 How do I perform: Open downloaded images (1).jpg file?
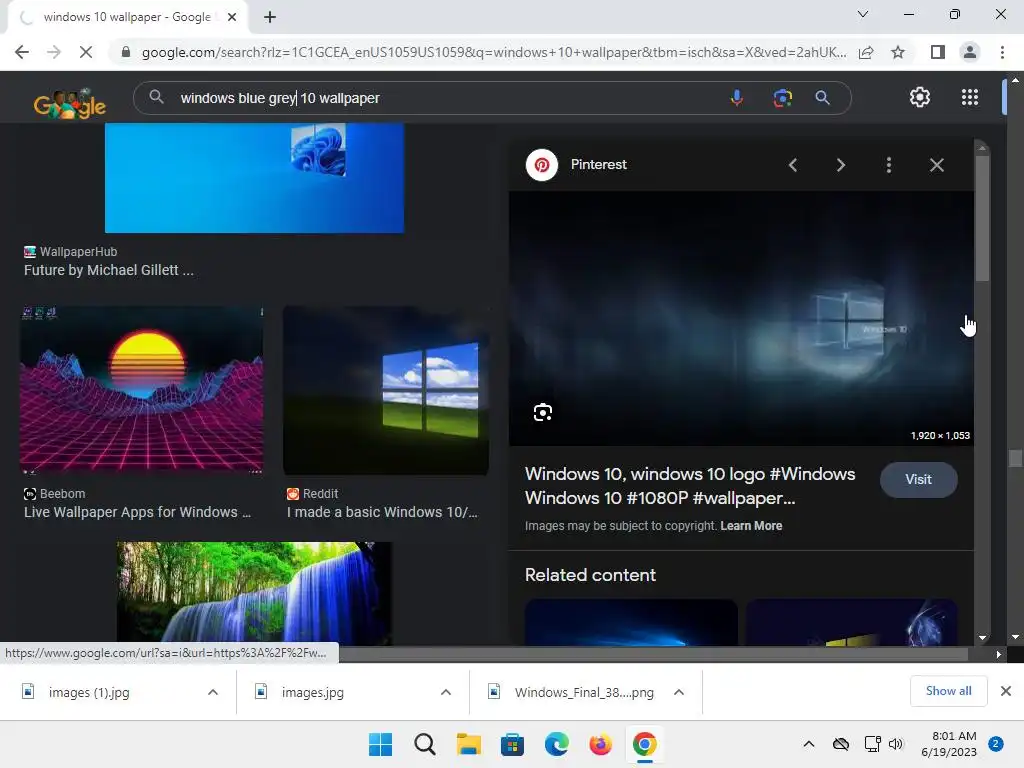pyautogui.click(x=89, y=692)
